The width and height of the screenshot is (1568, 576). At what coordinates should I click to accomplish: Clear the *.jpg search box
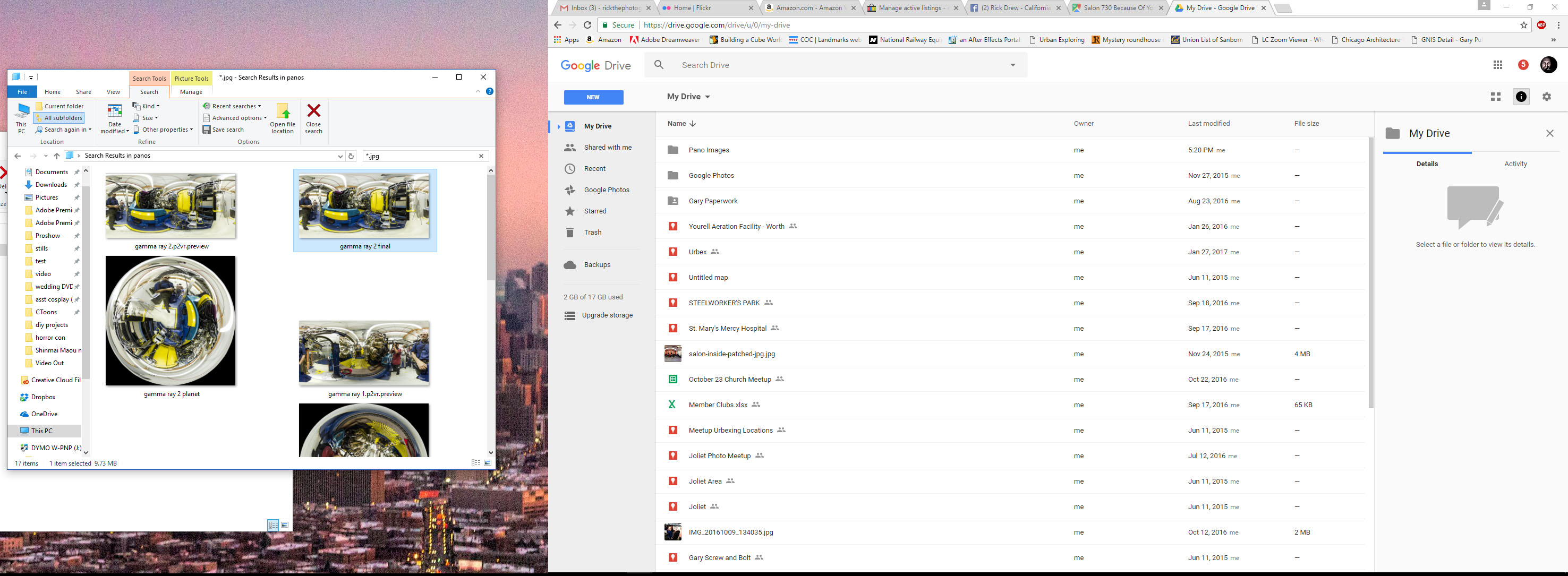pos(481,156)
